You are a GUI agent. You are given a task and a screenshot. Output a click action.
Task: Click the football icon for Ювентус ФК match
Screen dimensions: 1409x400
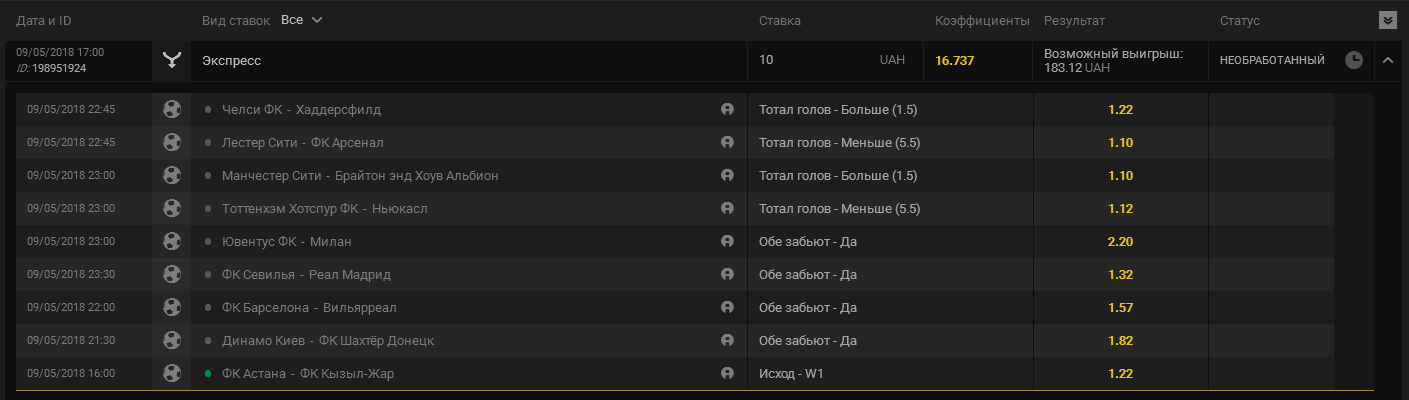coord(172,242)
